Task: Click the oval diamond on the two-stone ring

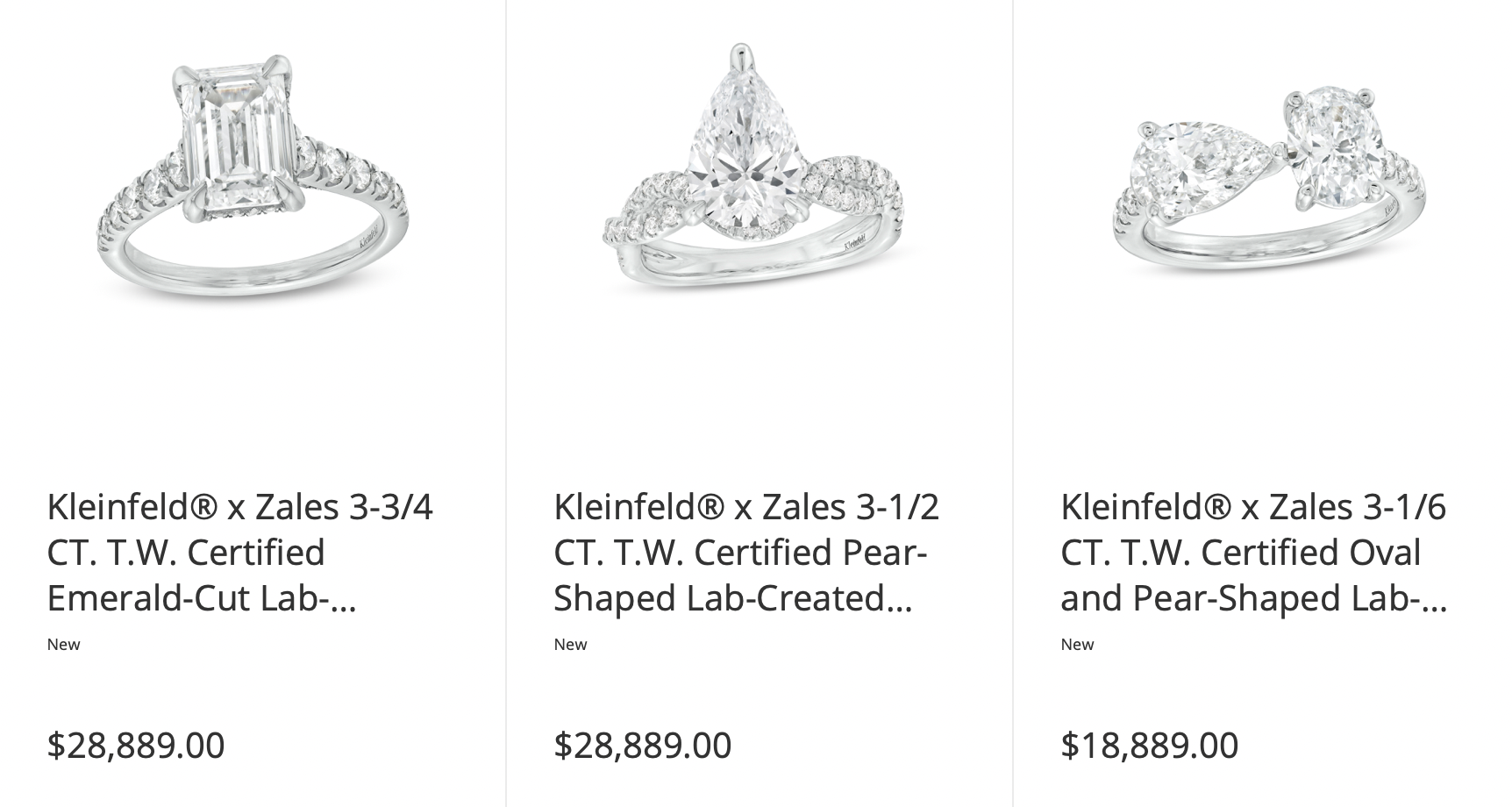Action: click(x=1331, y=147)
